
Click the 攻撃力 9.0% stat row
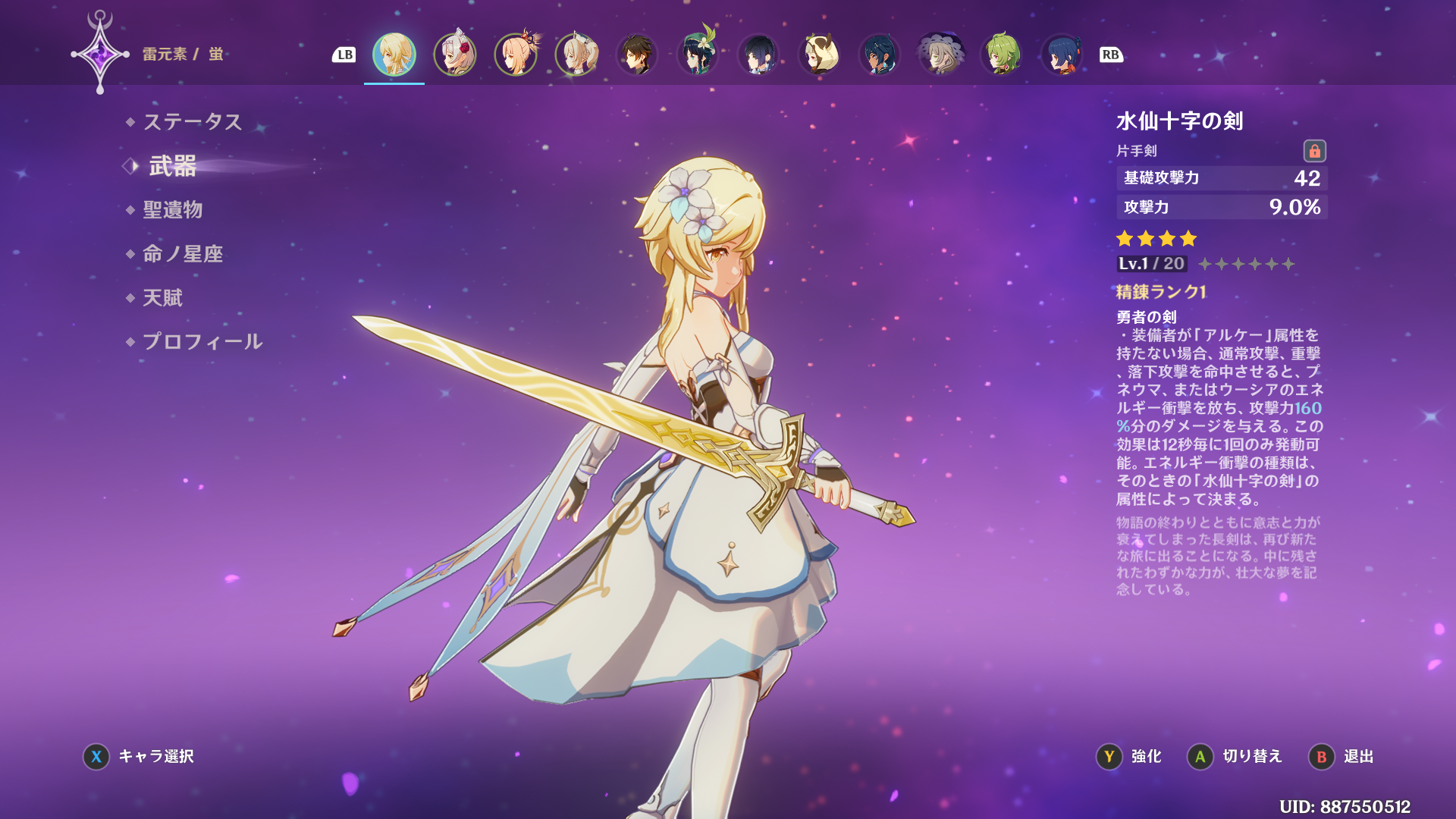(1222, 207)
